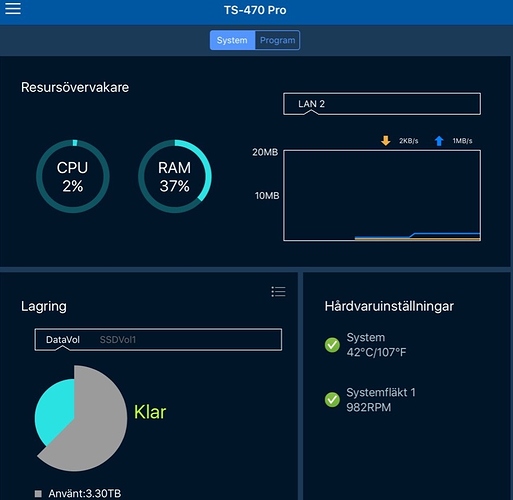Open the hamburger menu
Screen dimensions: 513x500
tap(13, 8)
